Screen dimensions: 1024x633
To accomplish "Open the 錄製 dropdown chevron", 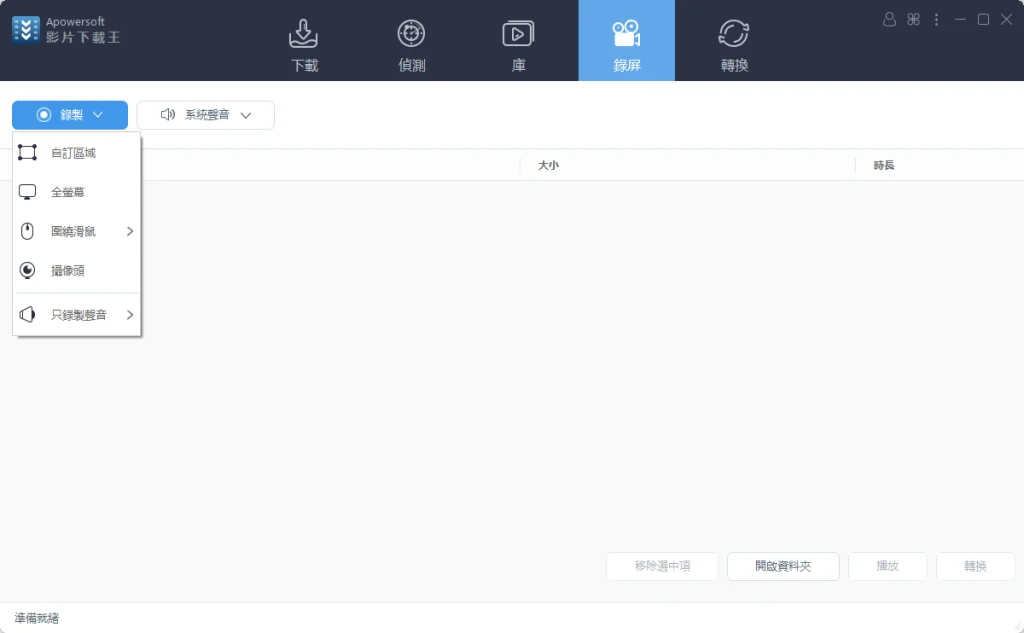I will [x=98, y=114].
